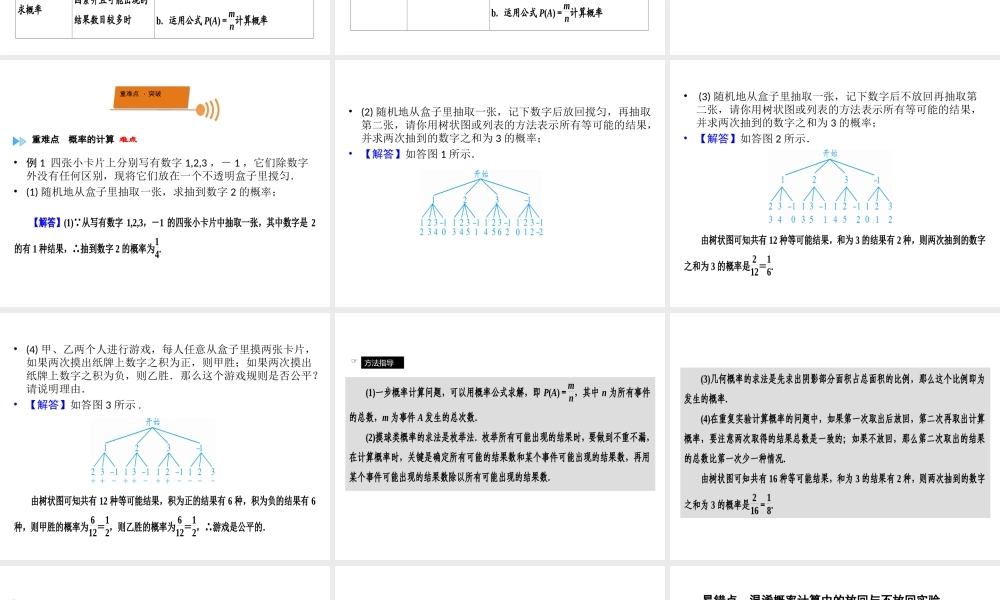This screenshot has width=1000, height=600.
Task: Click the result 之和为 3 的概率是 2/12=1/6
Action: click(x=728, y=265)
